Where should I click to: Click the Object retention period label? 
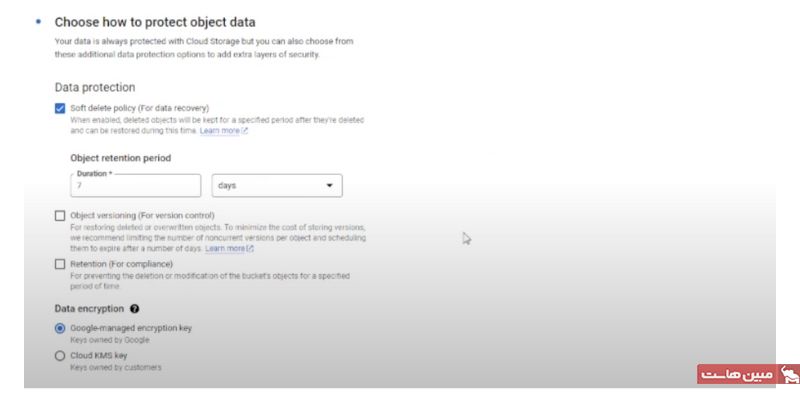click(x=120, y=158)
